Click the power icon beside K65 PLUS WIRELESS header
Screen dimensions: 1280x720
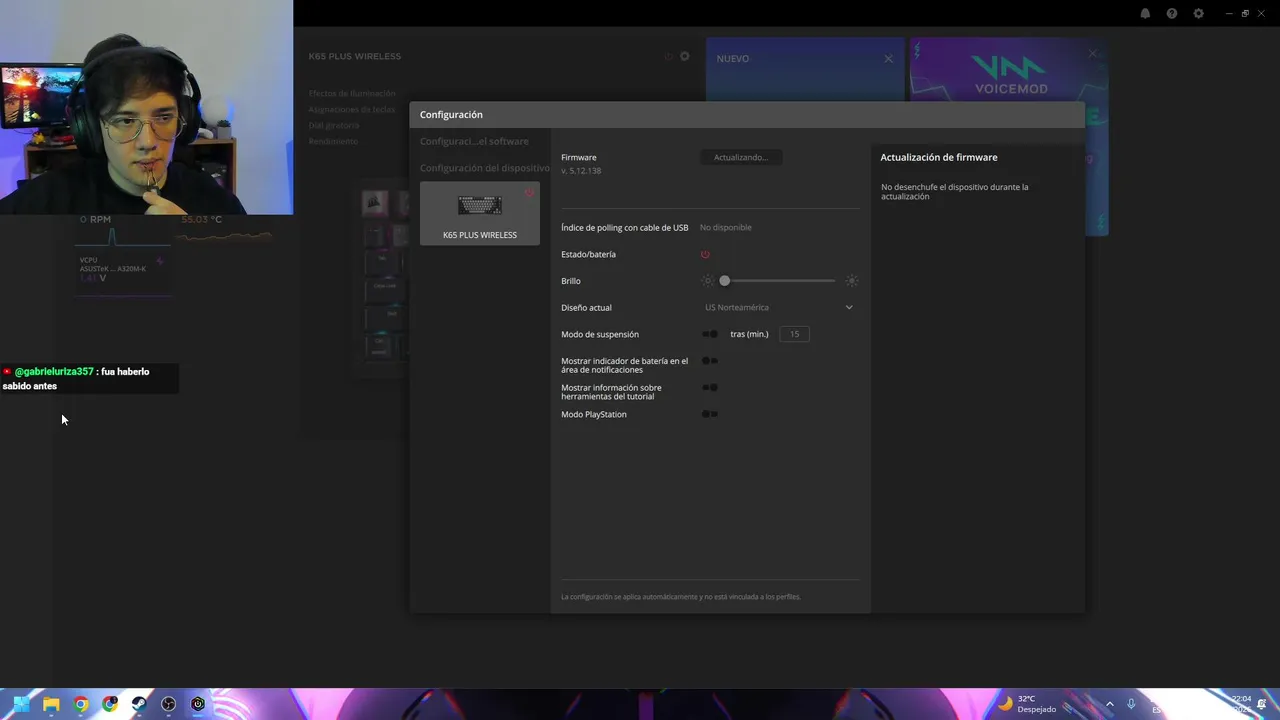(670, 56)
